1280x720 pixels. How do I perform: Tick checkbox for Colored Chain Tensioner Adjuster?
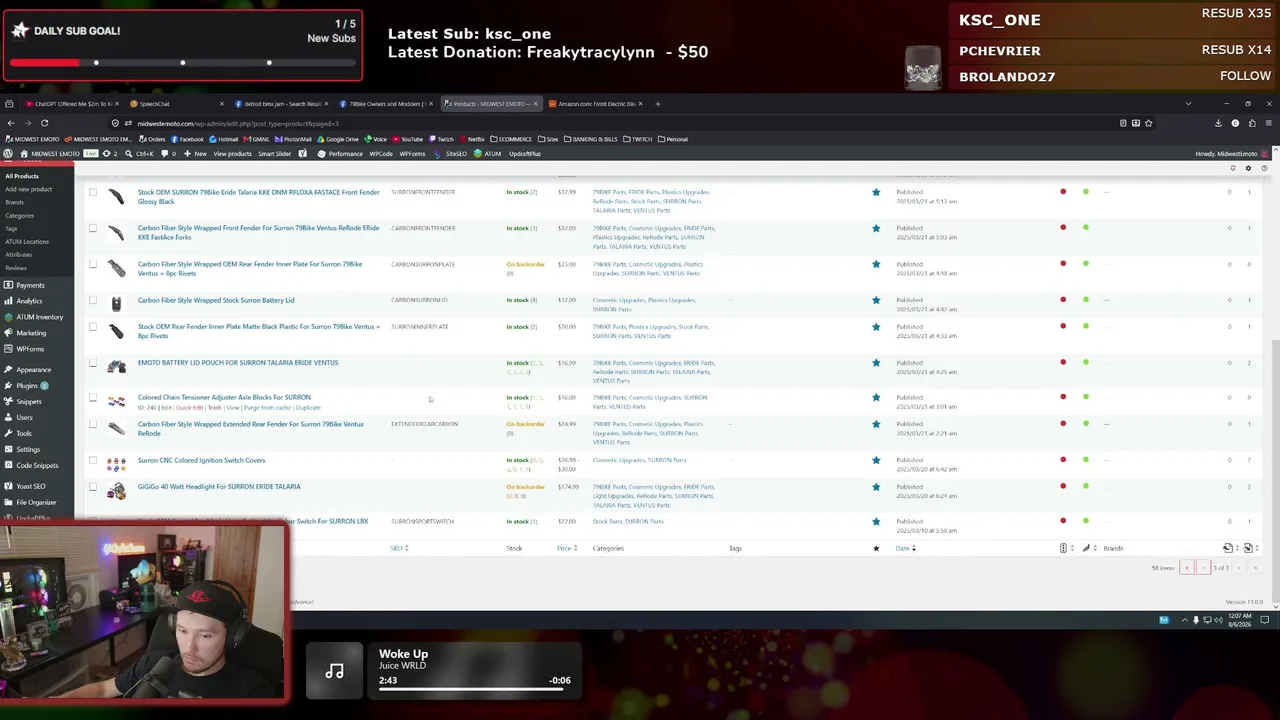point(93,397)
